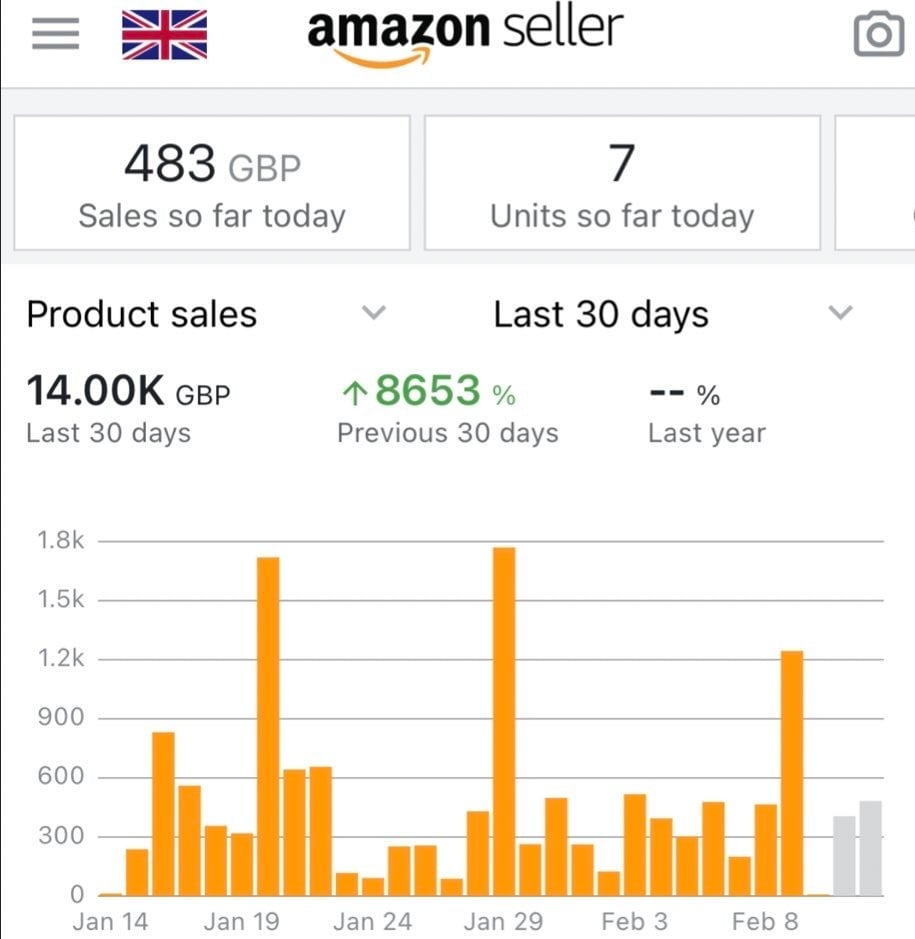
Task: Open the Sales so far today card
Action: (212, 183)
